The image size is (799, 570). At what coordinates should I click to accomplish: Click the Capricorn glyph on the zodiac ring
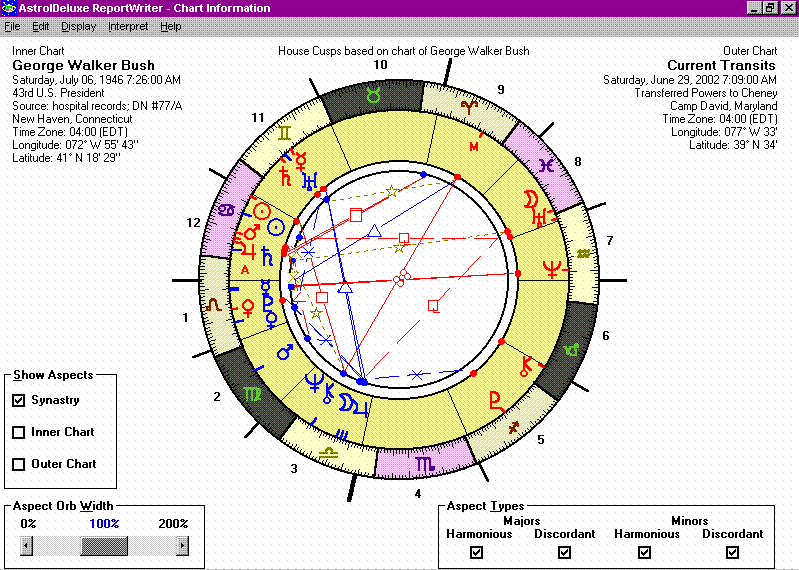(x=572, y=350)
